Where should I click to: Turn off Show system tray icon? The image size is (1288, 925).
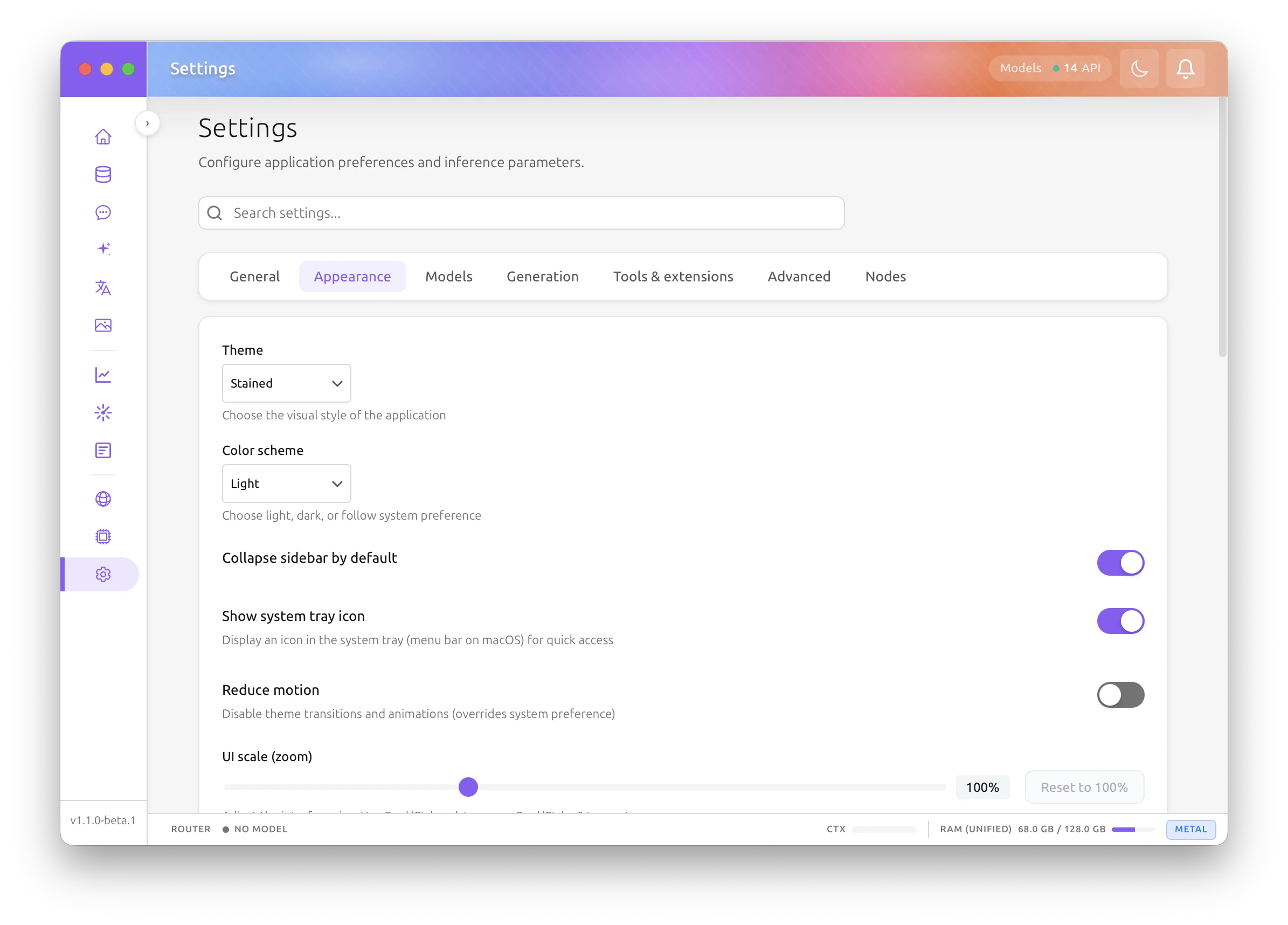coord(1120,620)
